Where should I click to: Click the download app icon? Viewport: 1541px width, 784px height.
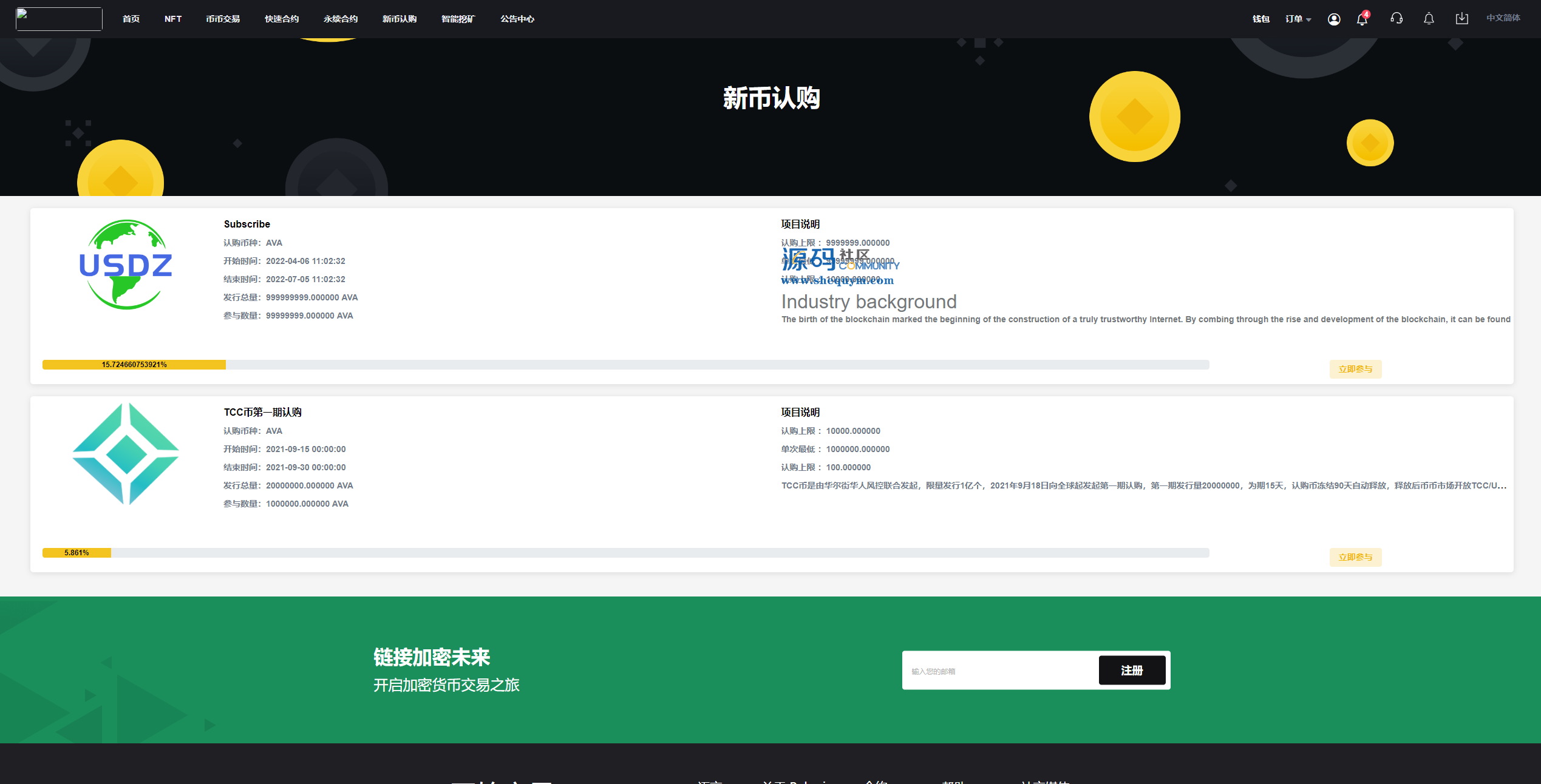[x=1462, y=19]
